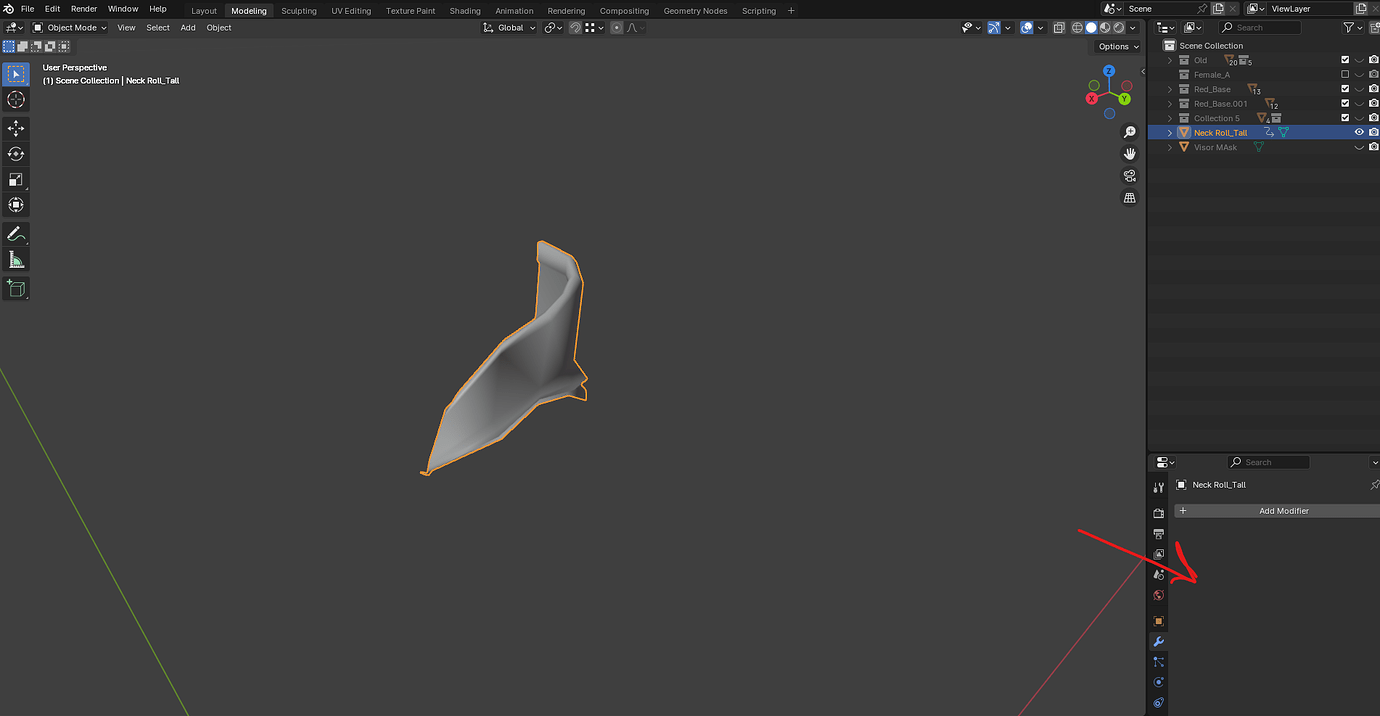
Task: Switch to the UV Editing workspace tab
Action: coord(351,11)
